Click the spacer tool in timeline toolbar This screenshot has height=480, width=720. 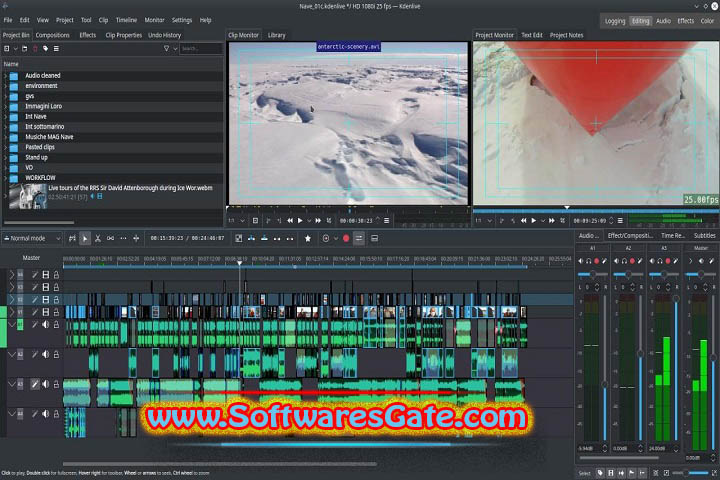point(111,238)
